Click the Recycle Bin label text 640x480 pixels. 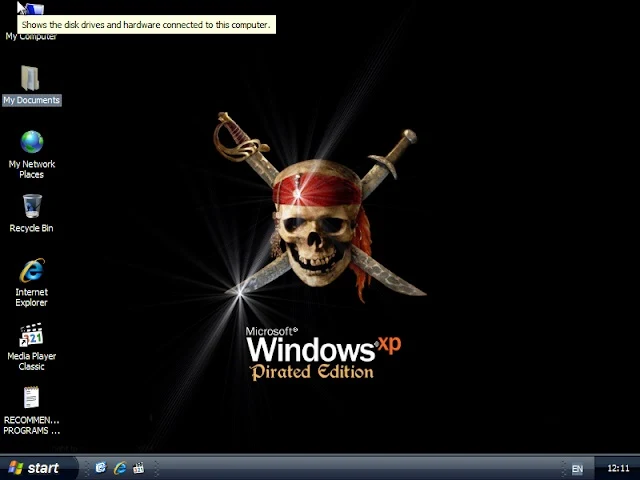pyautogui.click(x=31, y=228)
